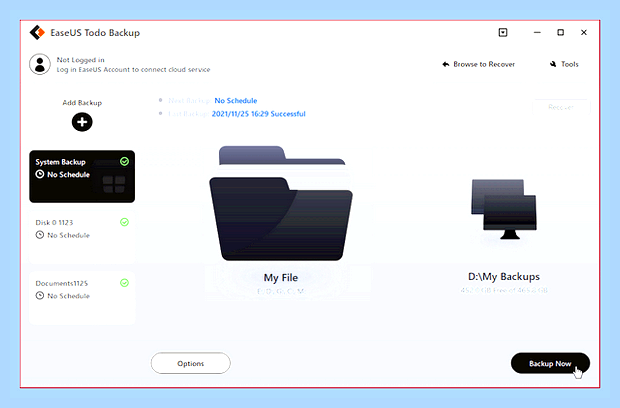620x408 pixels.
Task: Click last backup 2021/11/25 16:29 Successful link
Action: [x=259, y=114]
